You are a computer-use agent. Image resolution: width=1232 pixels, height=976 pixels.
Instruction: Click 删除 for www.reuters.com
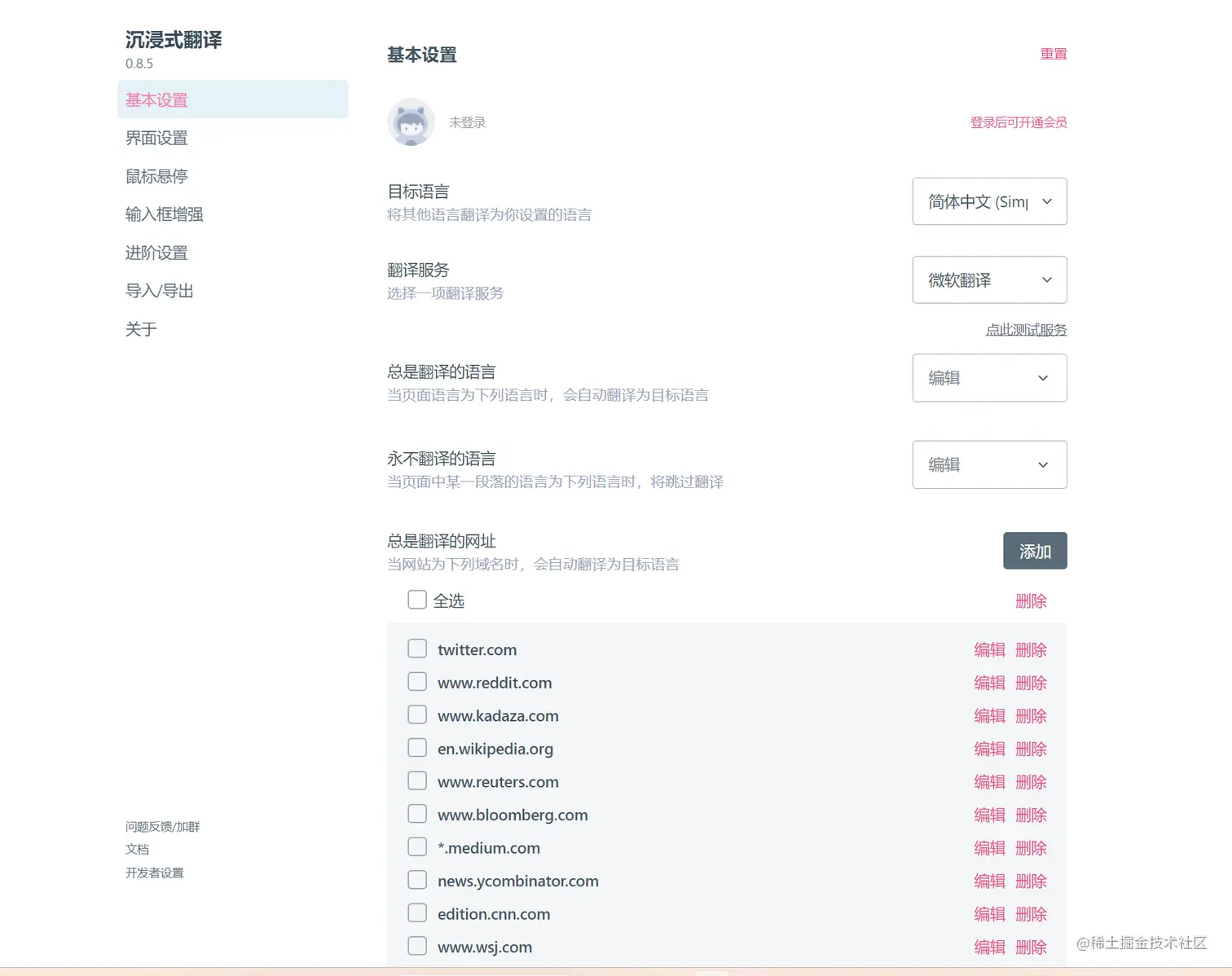point(1031,782)
